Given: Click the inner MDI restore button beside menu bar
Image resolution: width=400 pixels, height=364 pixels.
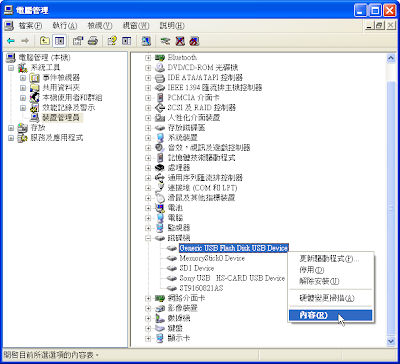Looking at the screenshot, I should [379, 26].
